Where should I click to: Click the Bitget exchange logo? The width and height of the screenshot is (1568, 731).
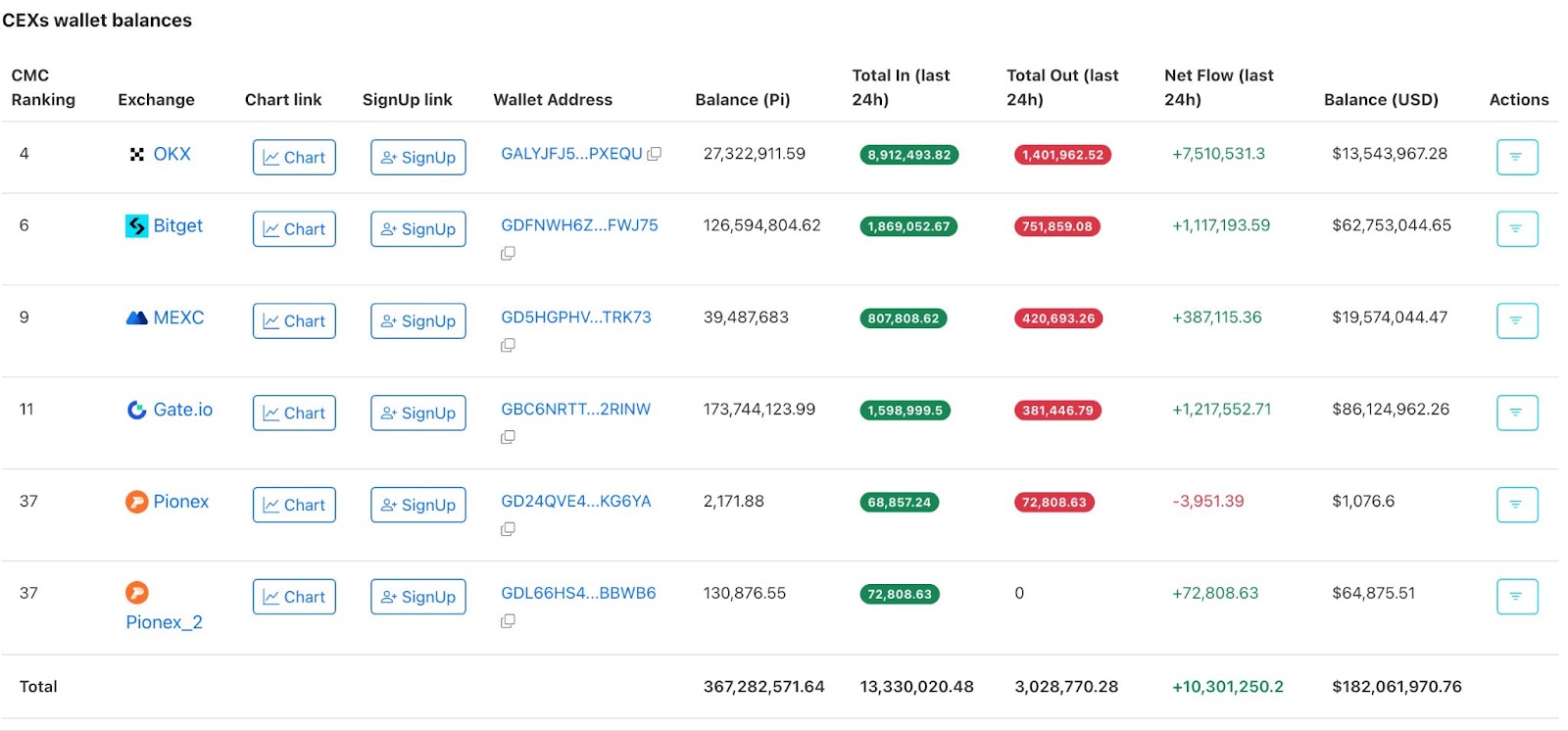coord(137,226)
